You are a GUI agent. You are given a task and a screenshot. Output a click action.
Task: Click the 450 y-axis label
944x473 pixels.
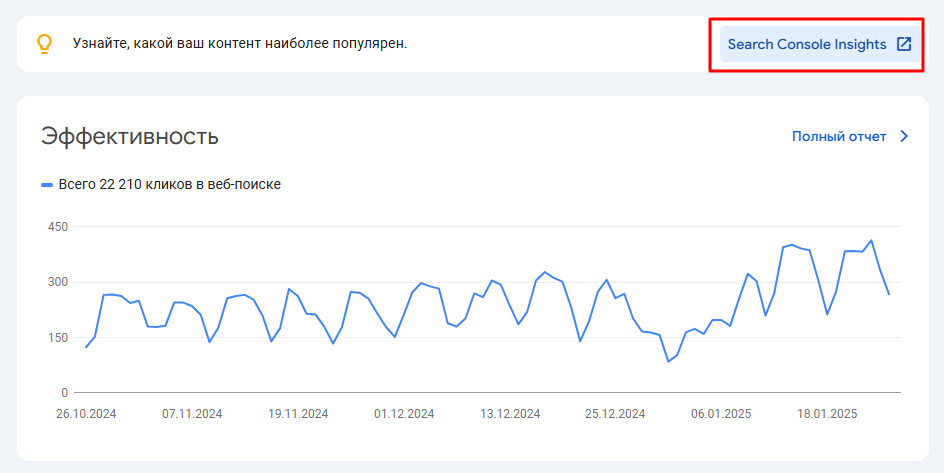click(57, 227)
